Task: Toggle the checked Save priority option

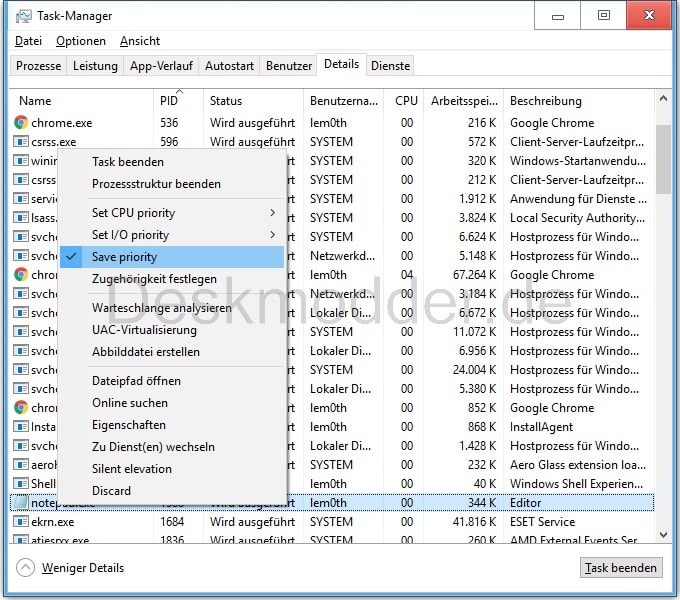Action: pos(124,257)
